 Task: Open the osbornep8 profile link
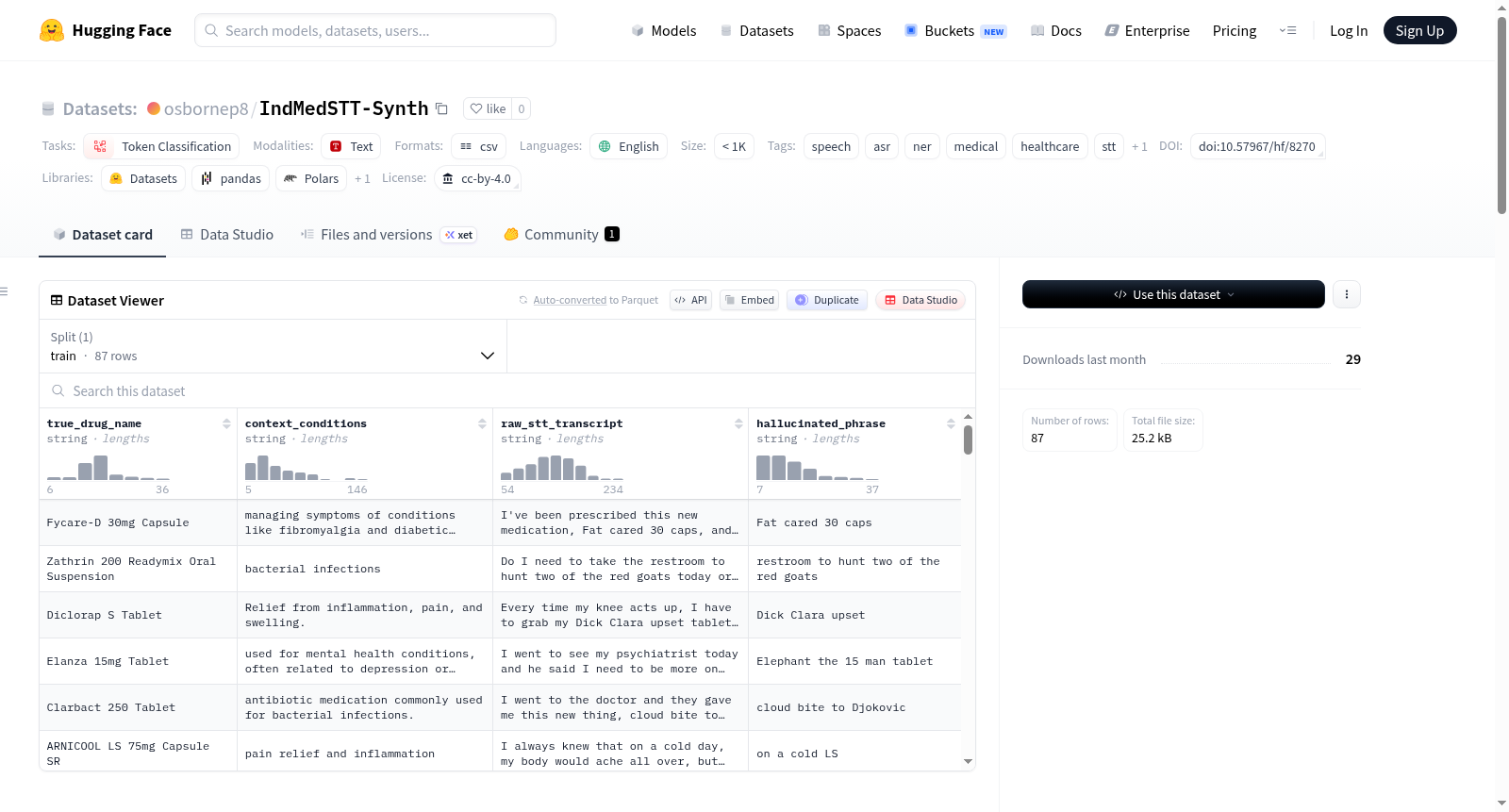click(x=207, y=108)
